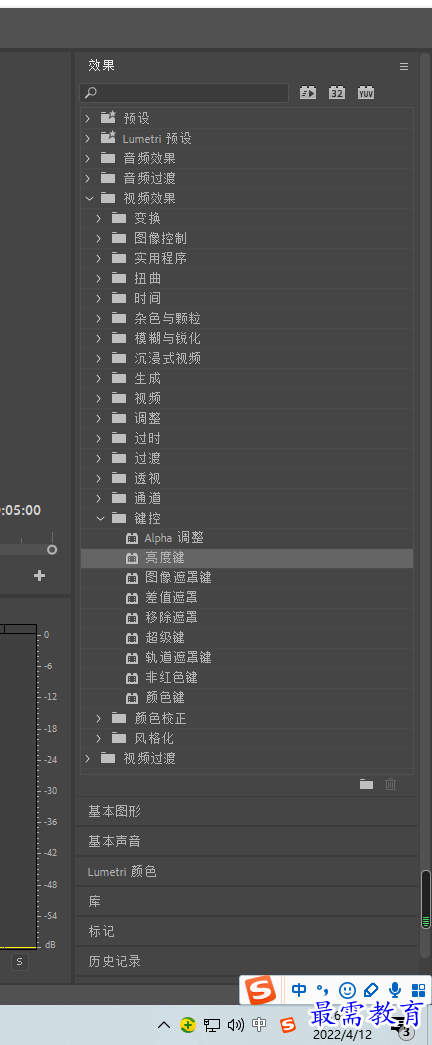This screenshot has height=1045, width=432.
Task: Click the 沉浸式视频 folder icon
Action: click(119, 358)
